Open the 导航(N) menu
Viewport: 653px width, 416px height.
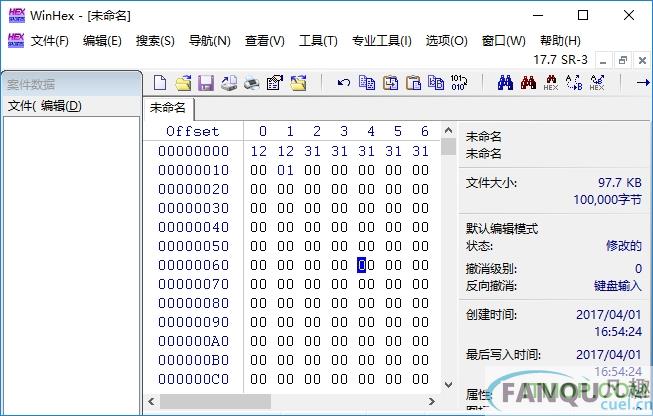209,41
